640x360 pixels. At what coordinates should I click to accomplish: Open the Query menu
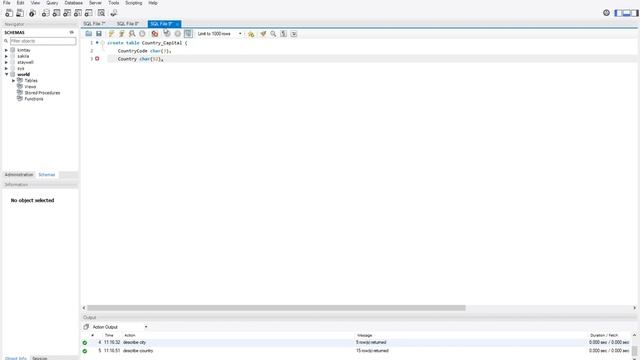(x=52, y=3)
